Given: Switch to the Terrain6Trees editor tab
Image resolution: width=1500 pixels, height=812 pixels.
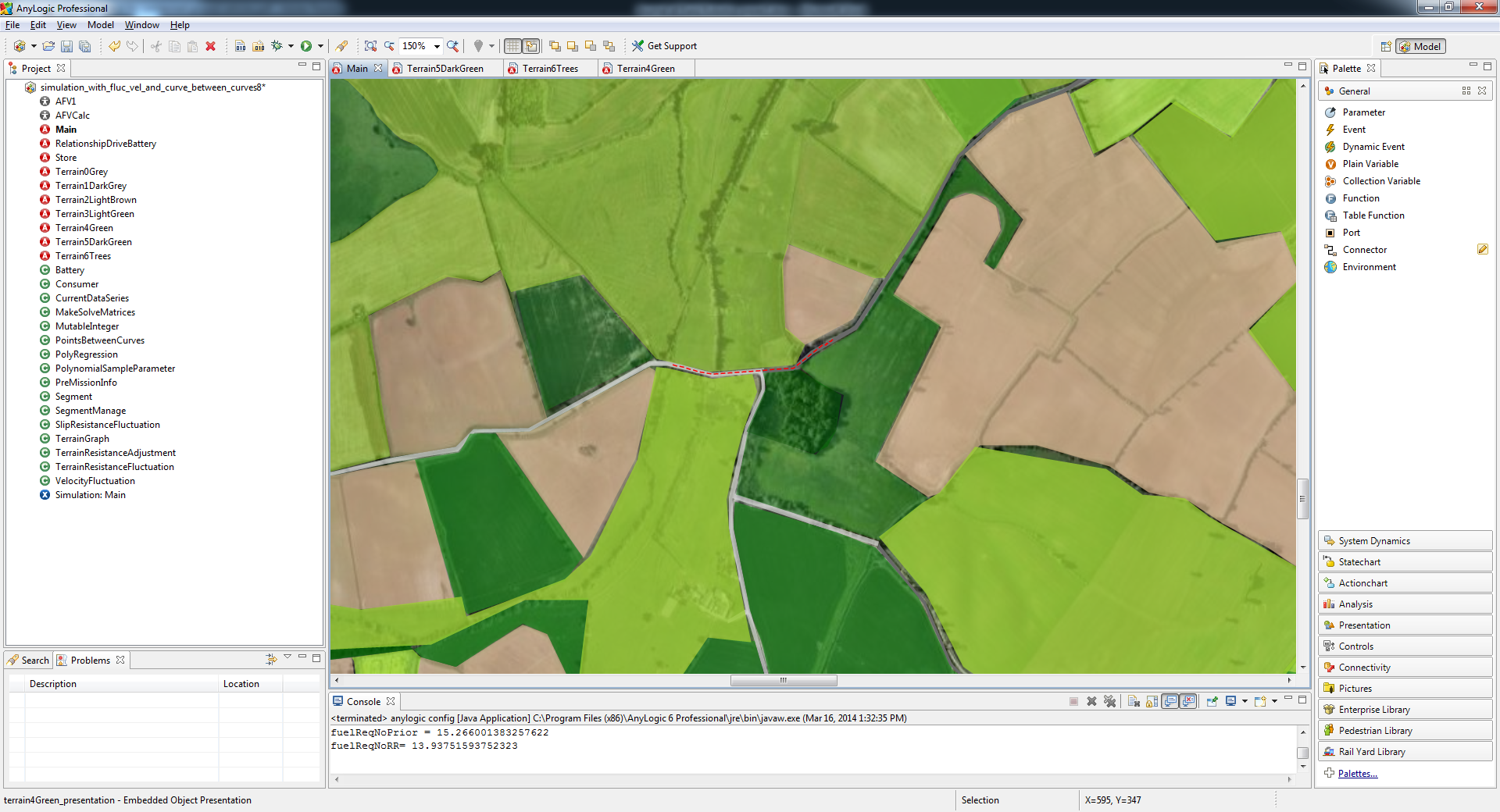Looking at the screenshot, I should 550,69.
